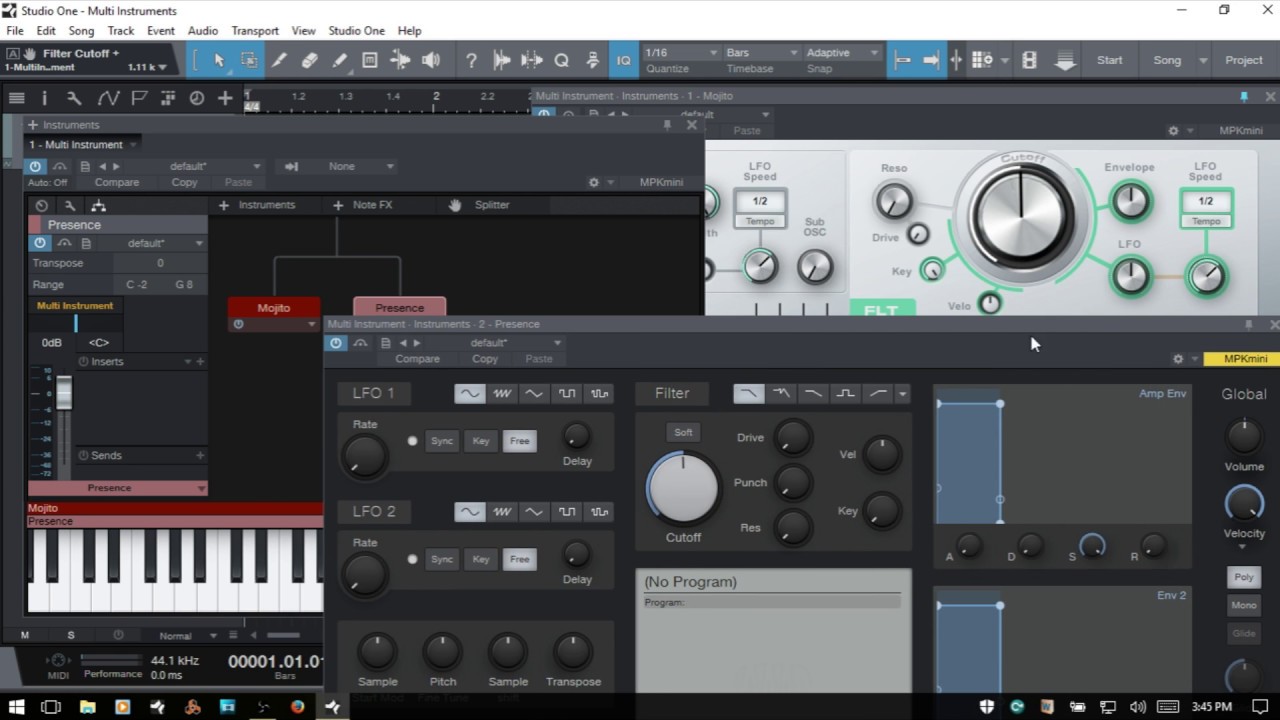The width and height of the screenshot is (1280, 720).
Task: Open File Explorer from the taskbar
Action: click(87, 707)
